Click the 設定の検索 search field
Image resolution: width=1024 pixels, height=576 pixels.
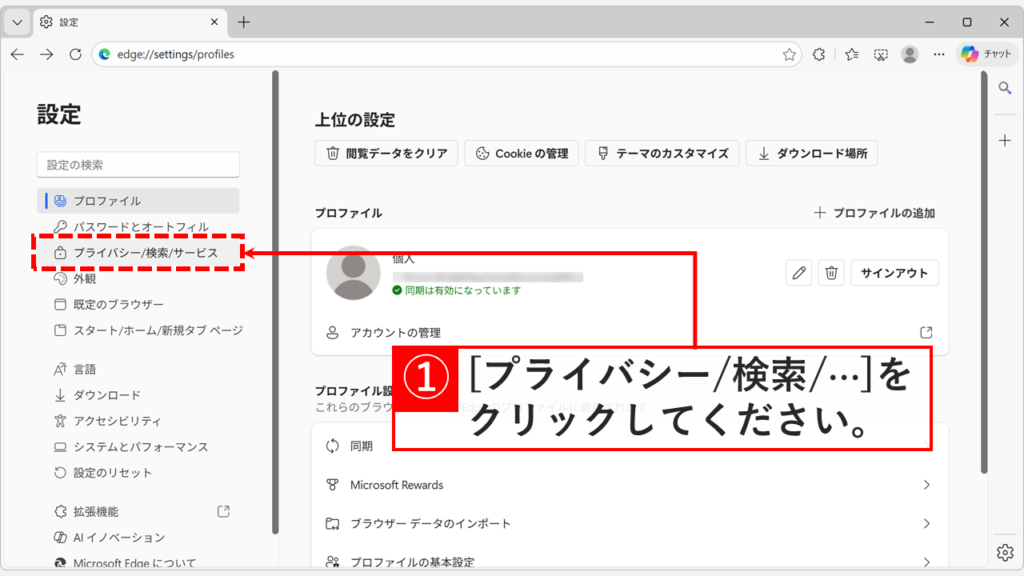coord(137,164)
